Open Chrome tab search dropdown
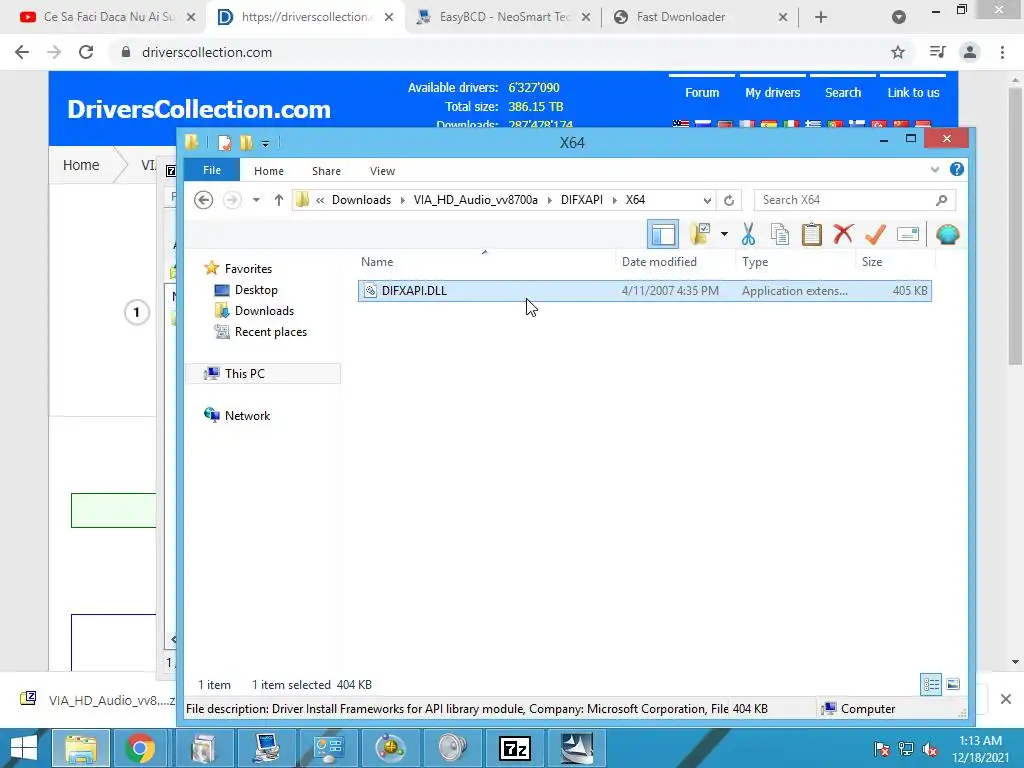Viewport: 1024px width, 768px height. (x=899, y=17)
